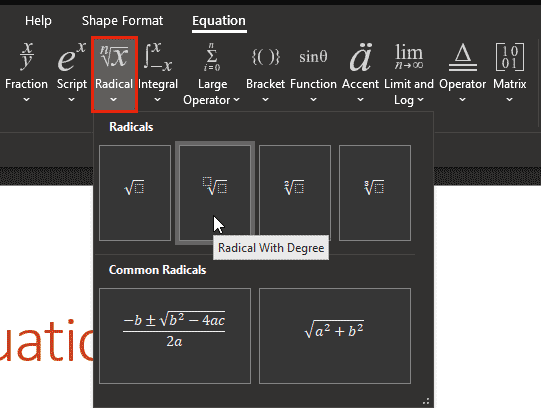Click the Radical structure icon
The height and width of the screenshot is (408, 541).
tap(114, 57)
